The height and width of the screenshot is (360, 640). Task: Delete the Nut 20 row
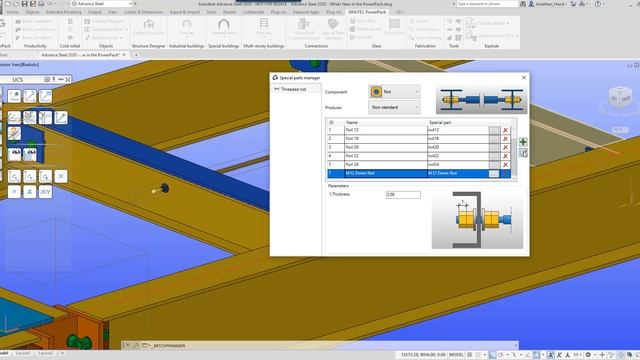[505, 147]
